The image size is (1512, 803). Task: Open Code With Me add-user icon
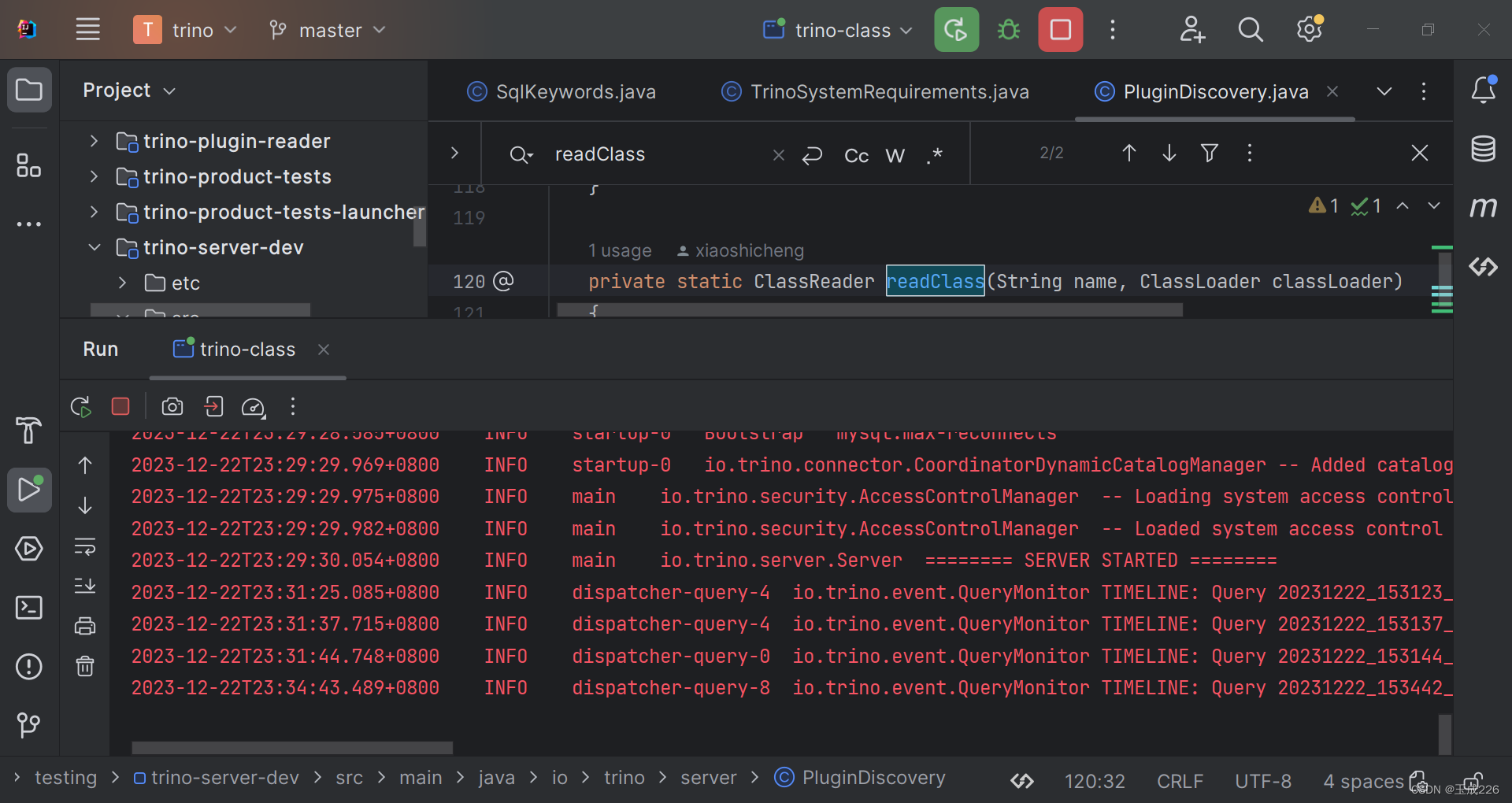(x=1191, y=30)
